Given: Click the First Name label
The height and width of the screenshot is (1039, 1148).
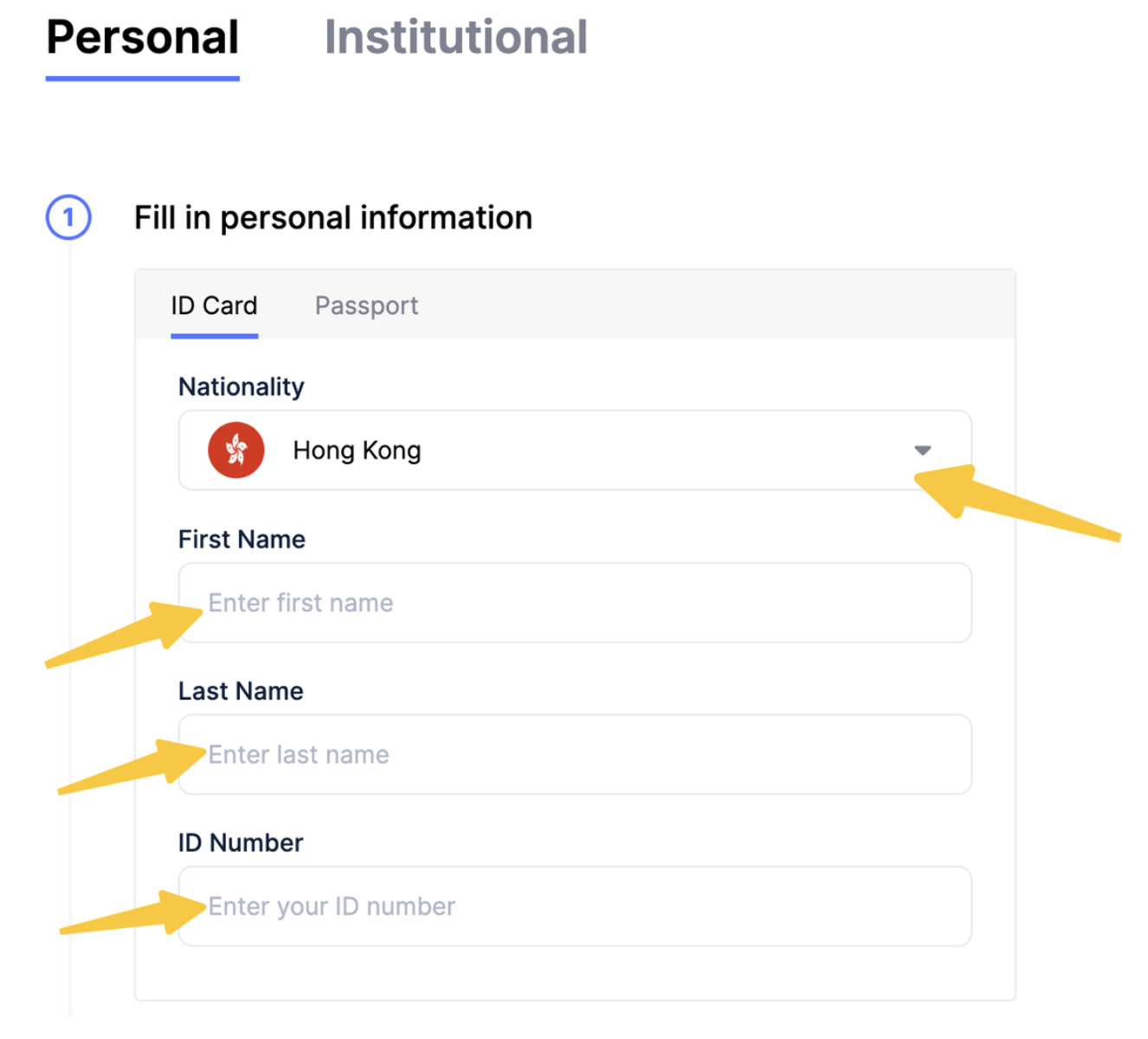Looking at the screenshot, I should coord(242,539).
